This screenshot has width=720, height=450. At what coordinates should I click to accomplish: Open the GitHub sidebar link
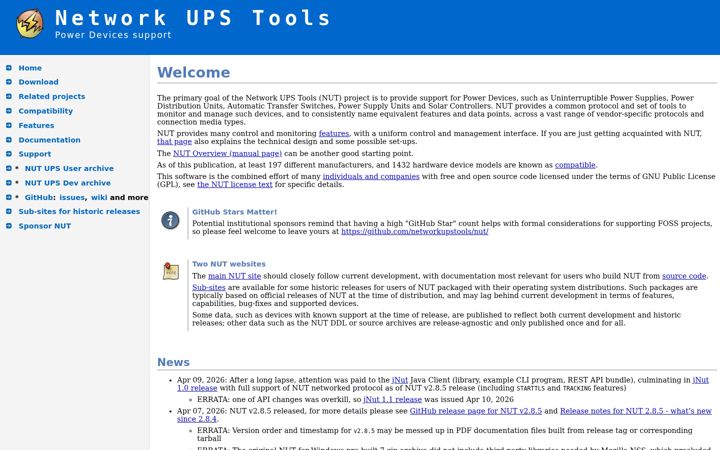tap(39, 197)
